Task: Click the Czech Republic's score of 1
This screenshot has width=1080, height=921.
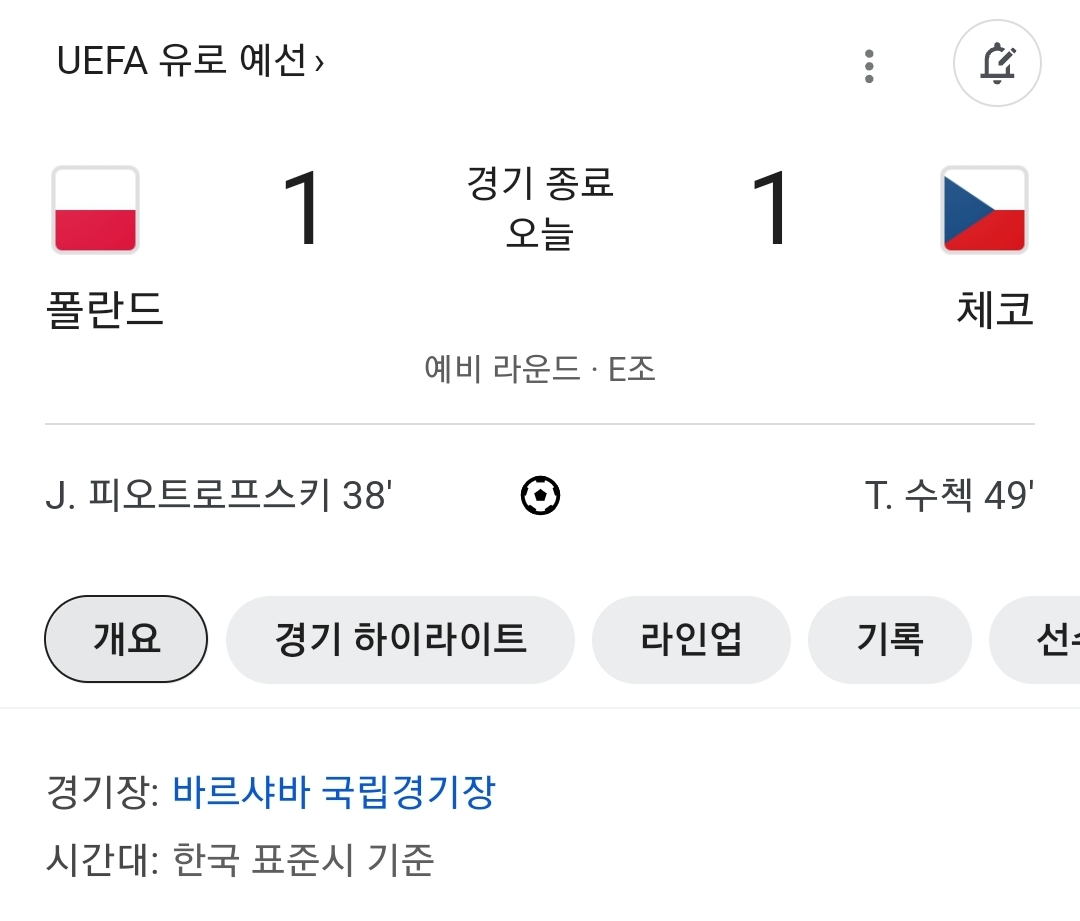Action: (x=772, y=210)
